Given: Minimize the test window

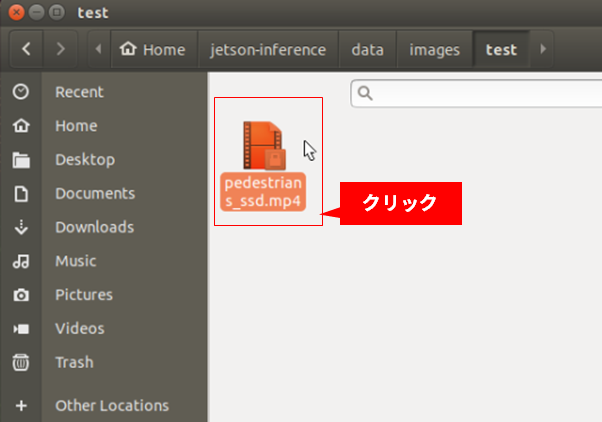Looking at the screenshot, I should [x=36, y=12].
